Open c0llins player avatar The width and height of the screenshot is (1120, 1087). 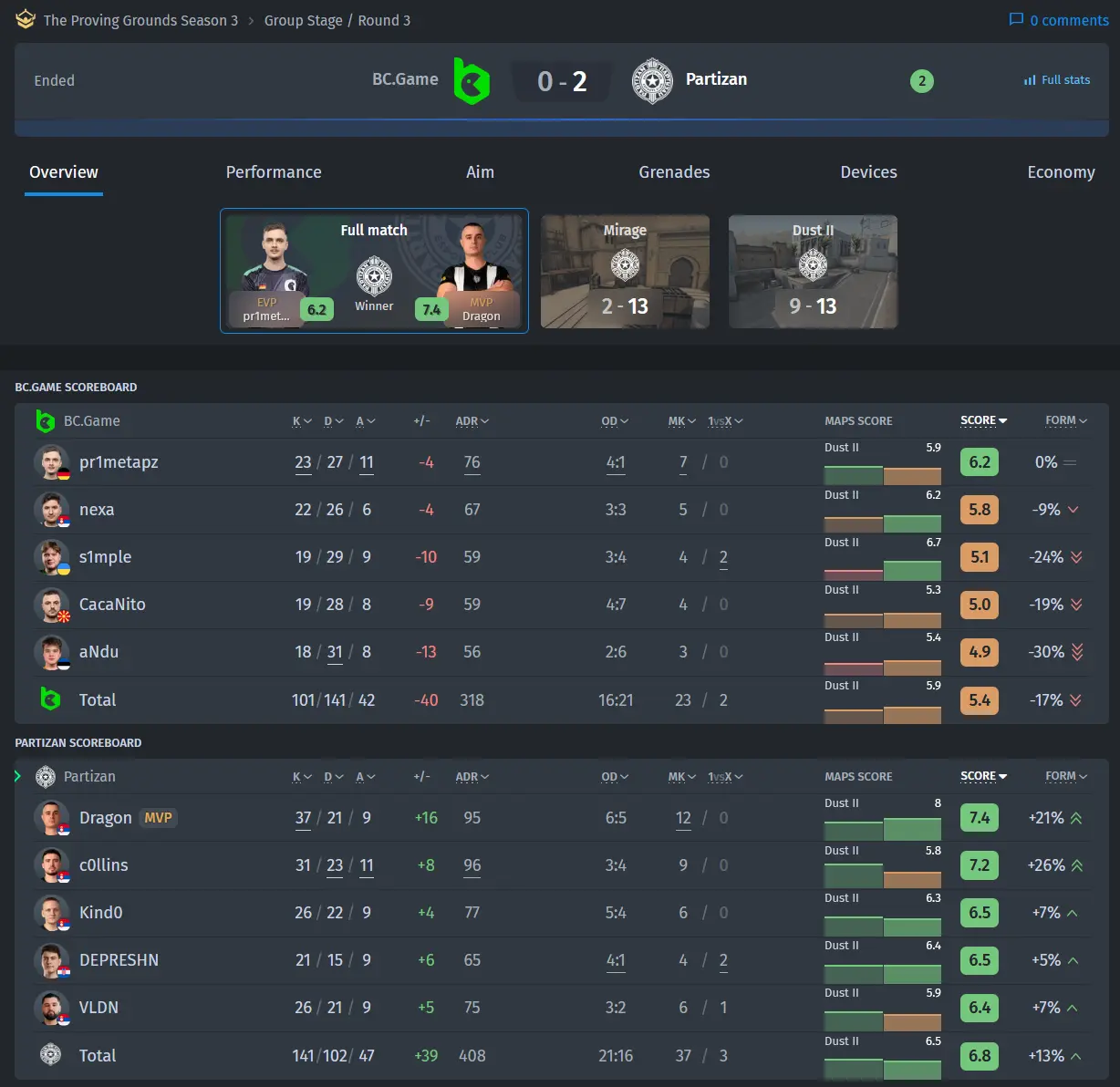click(52, 865)
